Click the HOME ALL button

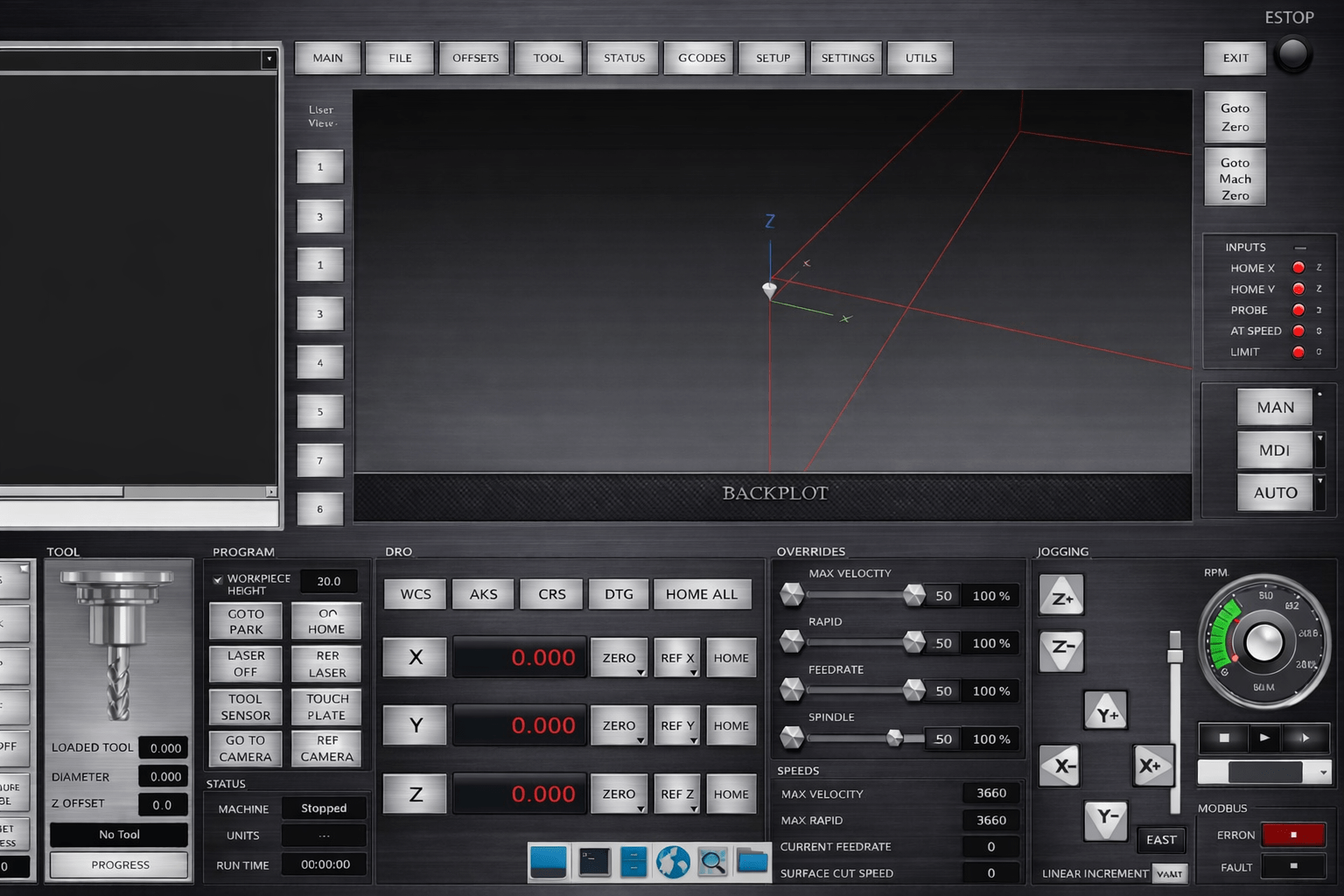coord(702,594)
